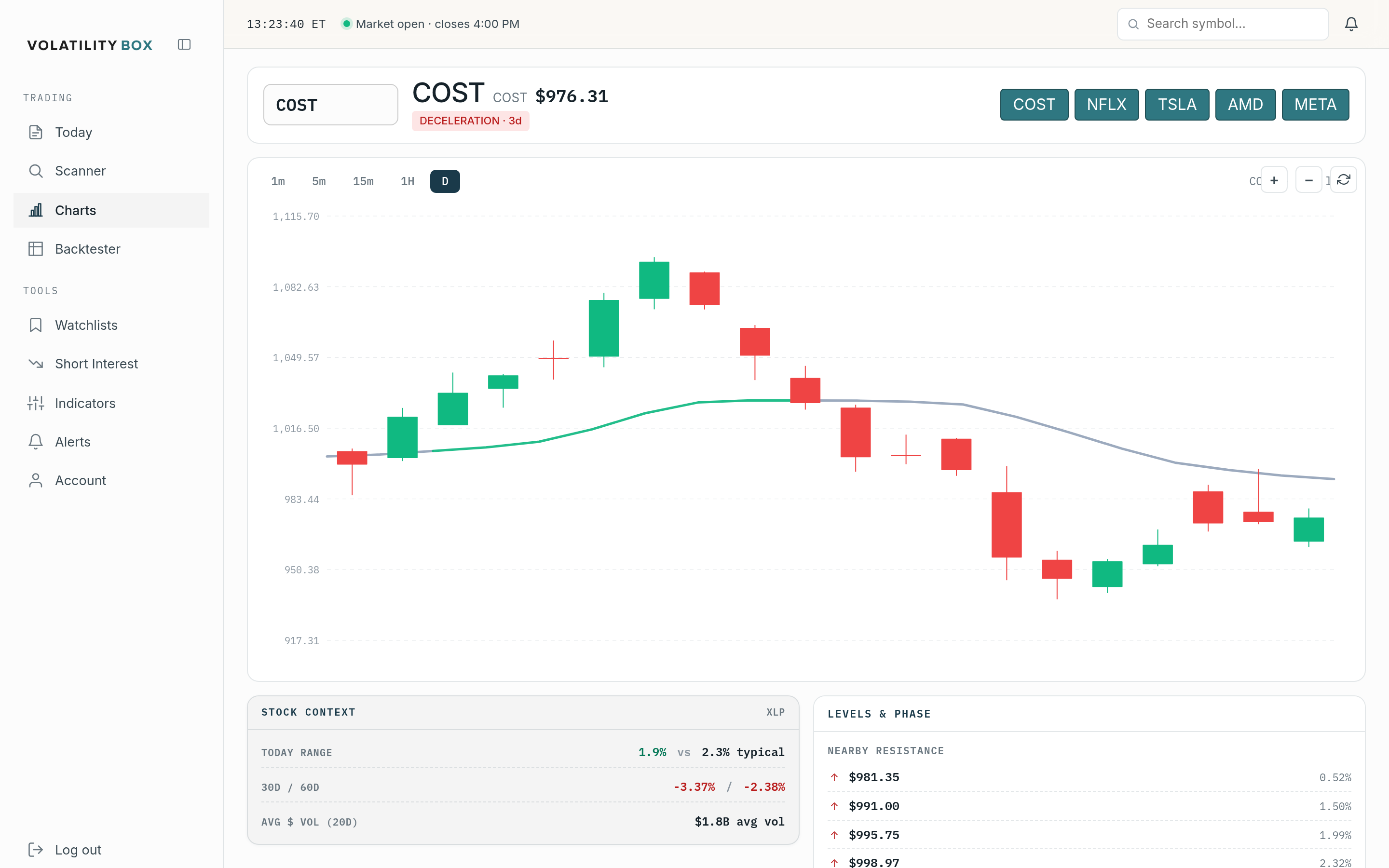The height and width of the screenshot is (868, 1389).
Task: Log out of Volatility Box
Action: click(x=111, y=850)
